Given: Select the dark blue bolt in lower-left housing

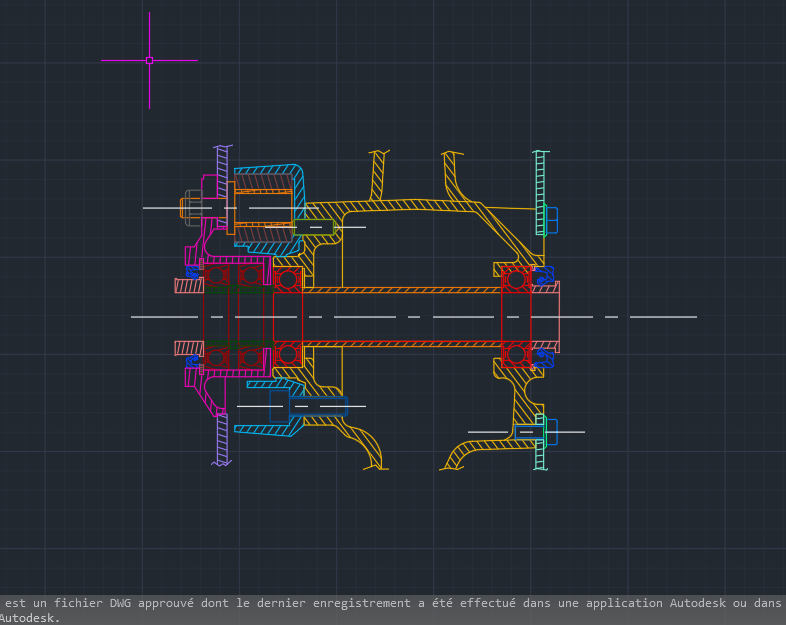Looking at the screenshot, I should (318, 406).
